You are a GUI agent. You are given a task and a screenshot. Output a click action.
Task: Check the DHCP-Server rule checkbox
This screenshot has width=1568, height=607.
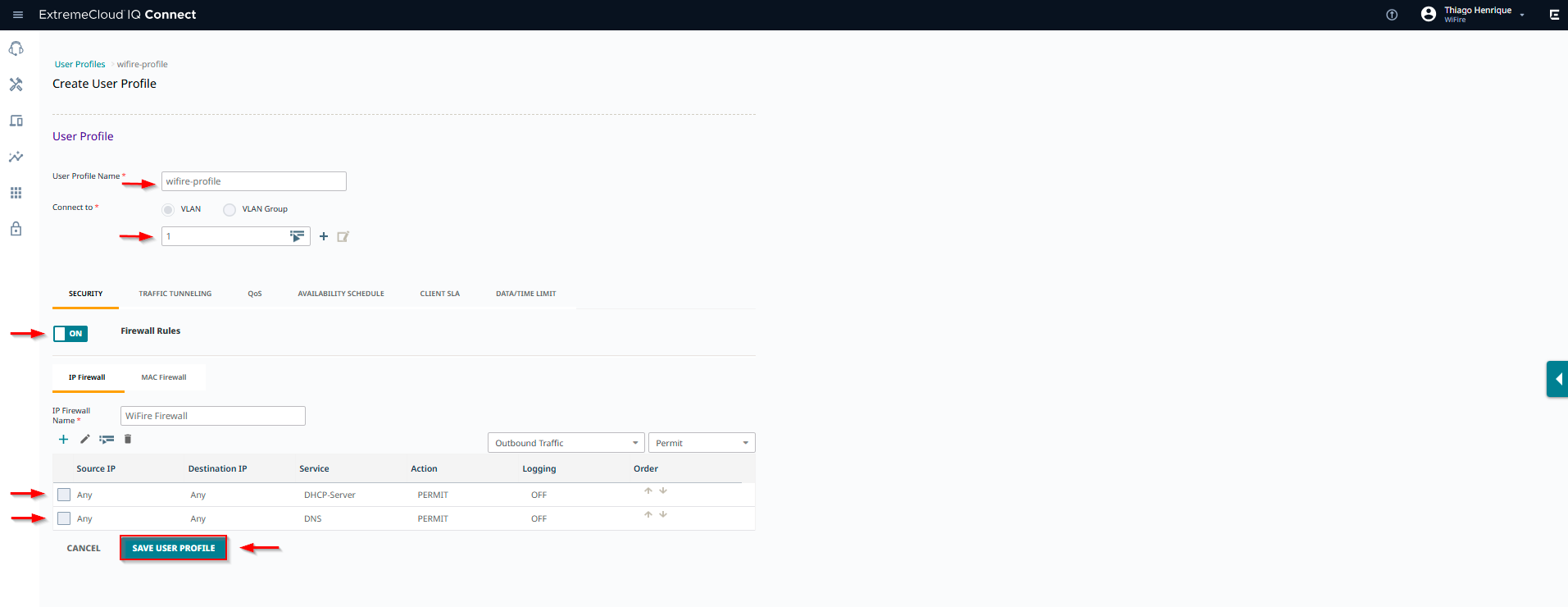click(x=64, y=495)
